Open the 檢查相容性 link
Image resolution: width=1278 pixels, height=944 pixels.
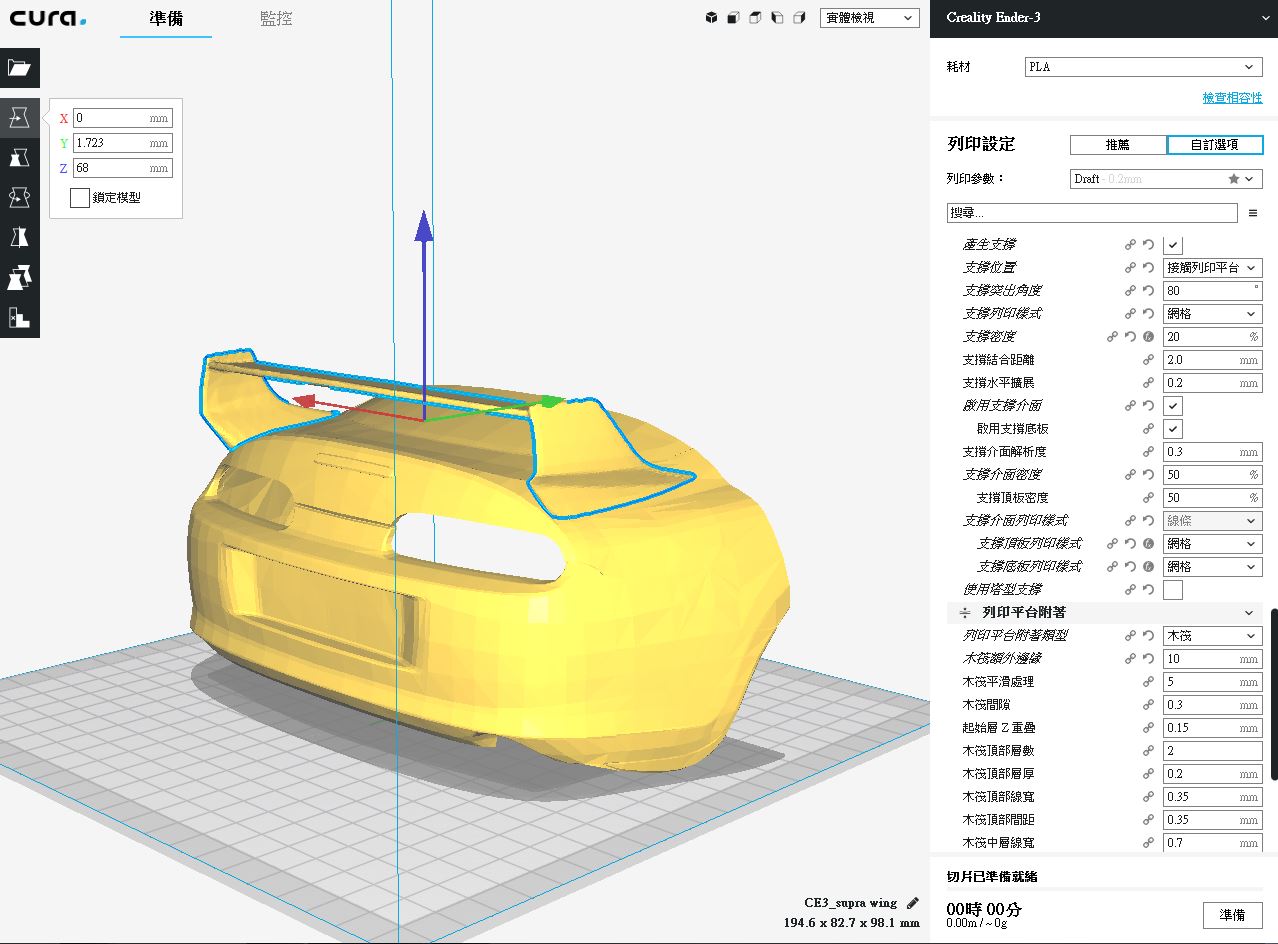tap(1232, 98)
